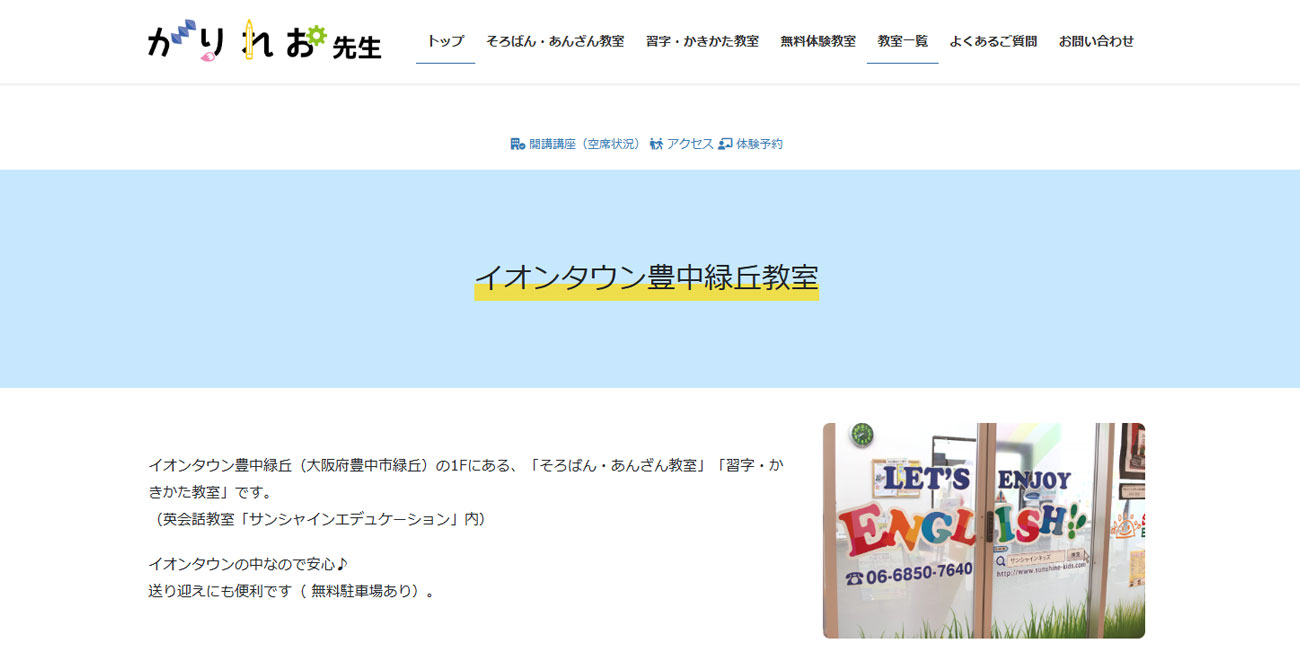Click the かりれお先生 logo to return home
The width and height of the screenshot is (1300, 670).
coord(263,40)
